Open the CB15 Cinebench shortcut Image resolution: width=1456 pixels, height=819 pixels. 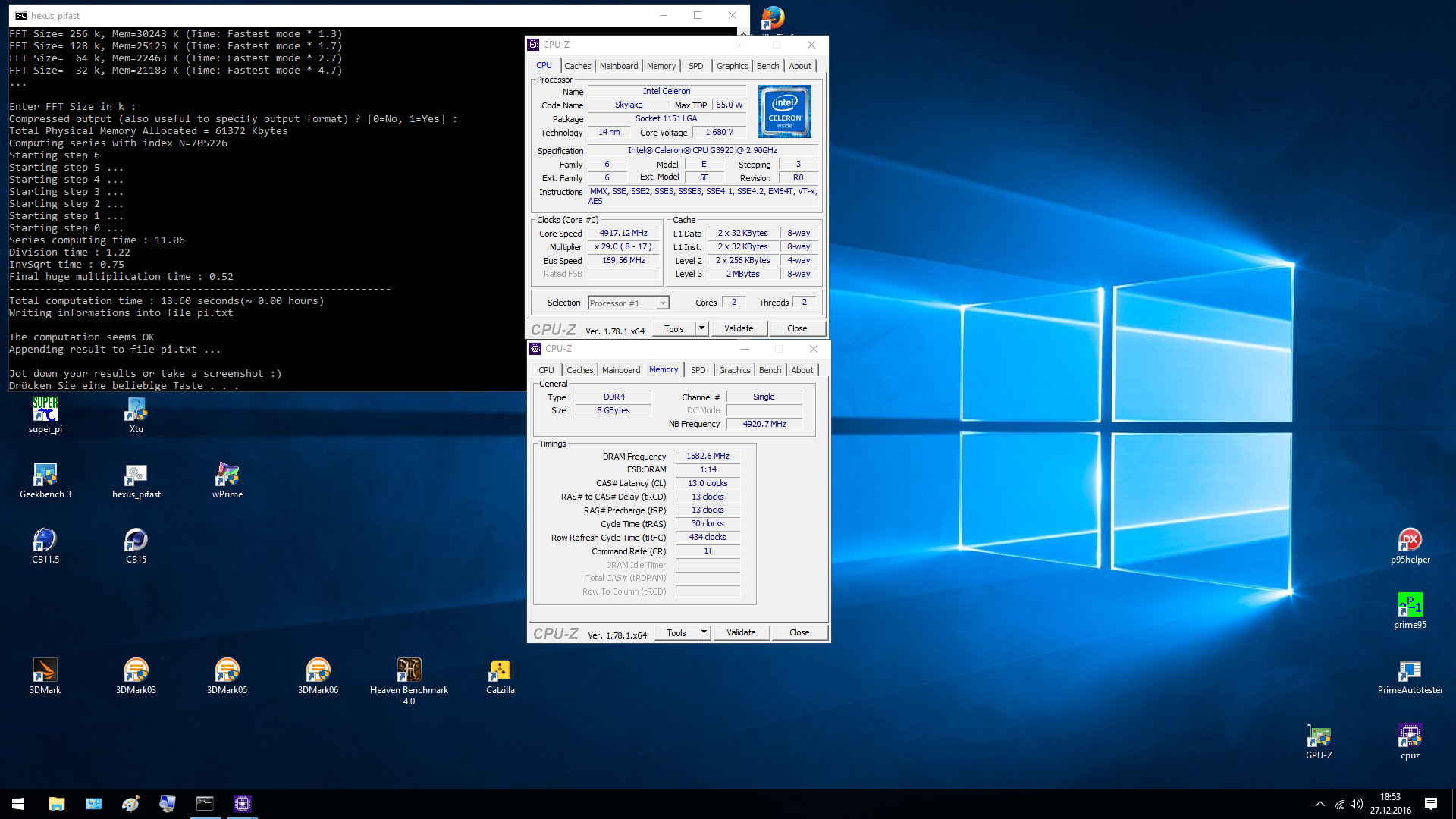point(136,546)
